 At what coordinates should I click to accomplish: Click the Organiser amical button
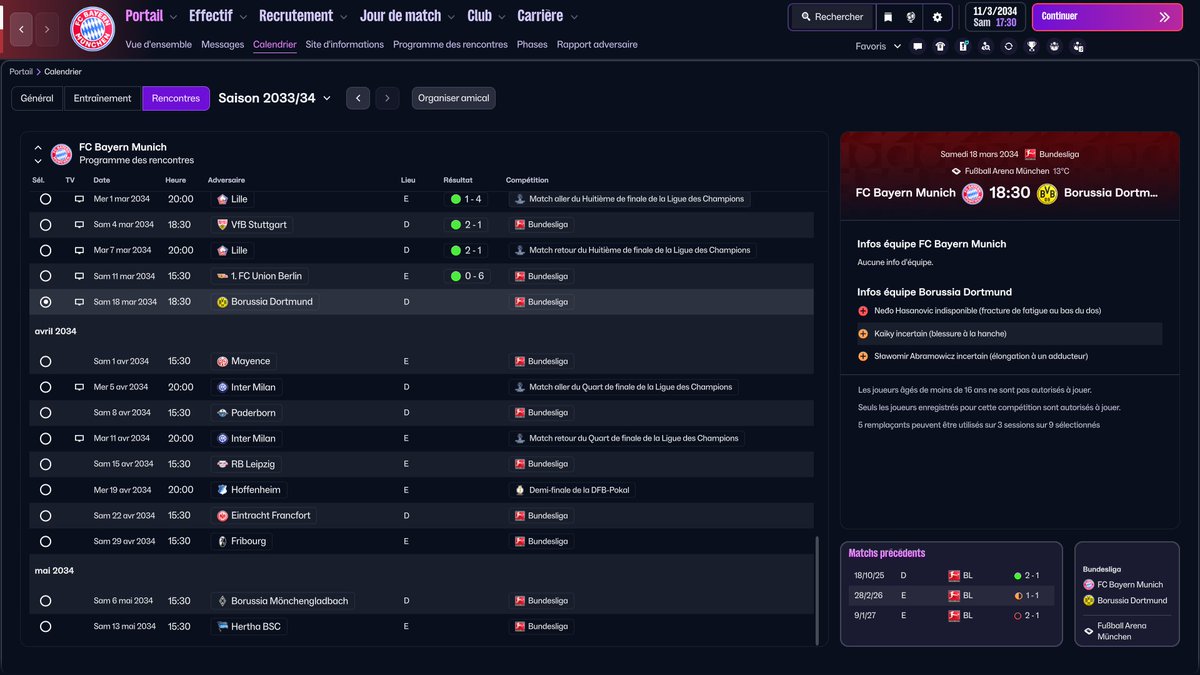click(x=453, y=98)
